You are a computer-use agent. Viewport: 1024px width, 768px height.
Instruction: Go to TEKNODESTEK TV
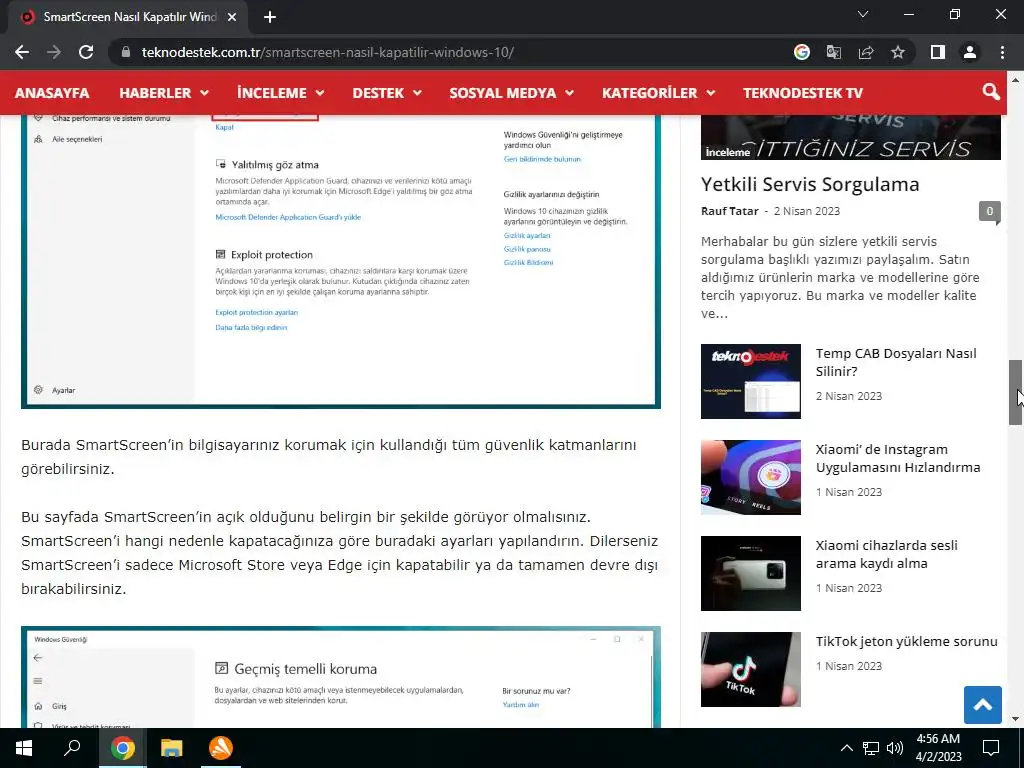pos(803,93)
